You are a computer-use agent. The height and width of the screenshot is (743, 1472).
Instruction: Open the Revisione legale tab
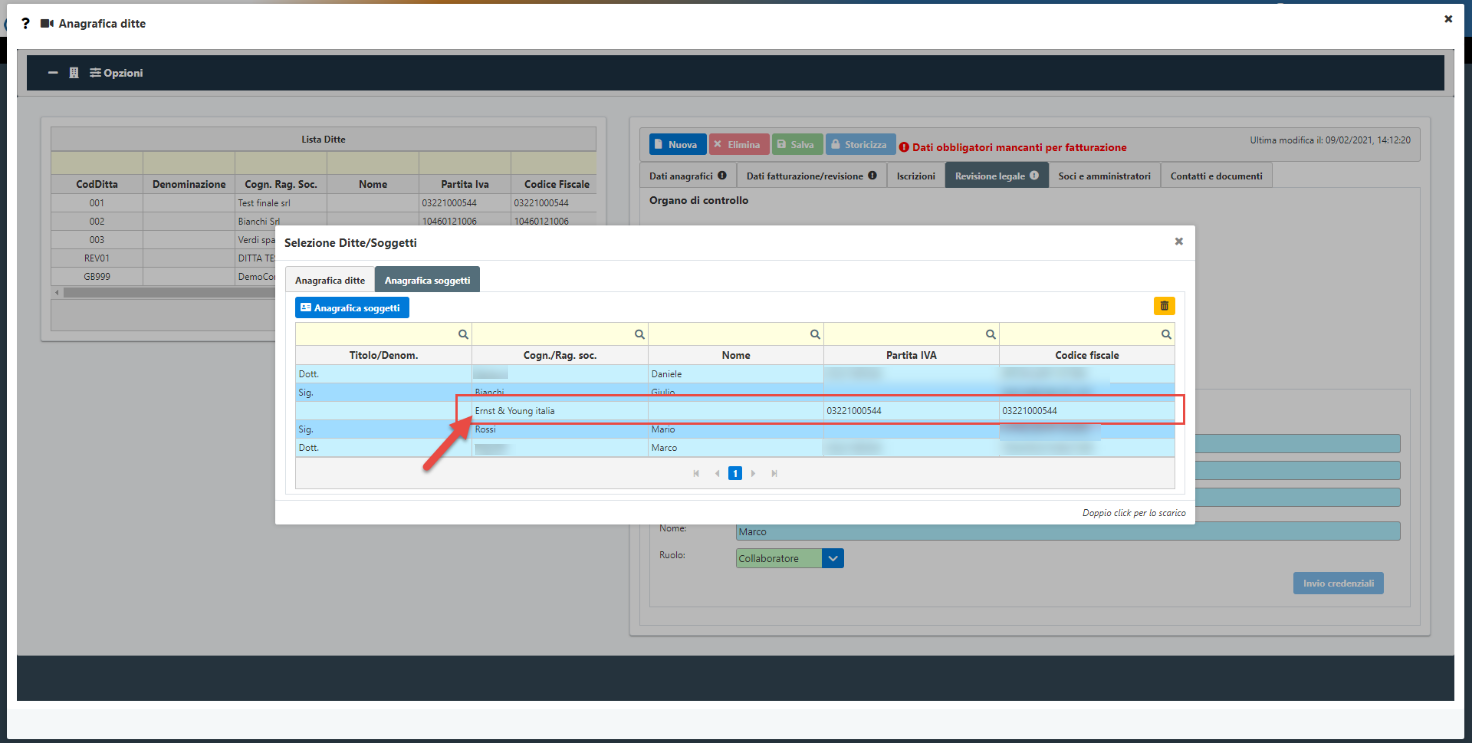(996, 176)
